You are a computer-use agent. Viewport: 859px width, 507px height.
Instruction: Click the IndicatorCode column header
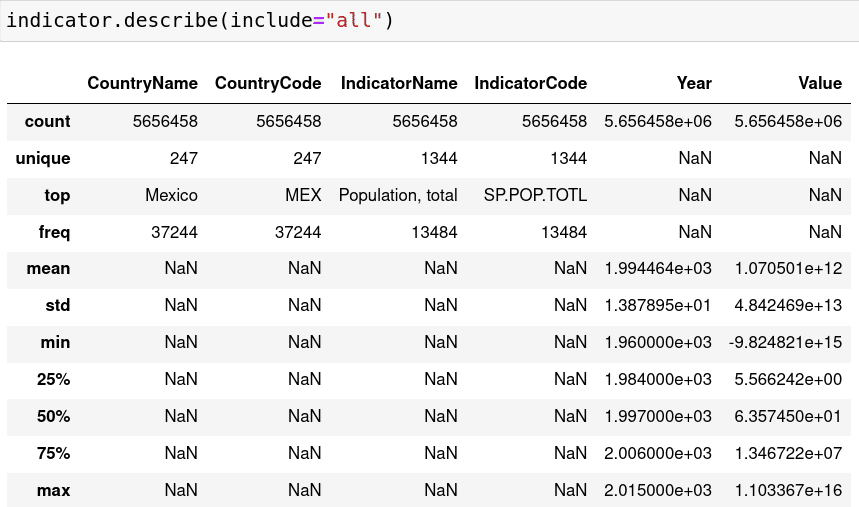pos(530,83)
